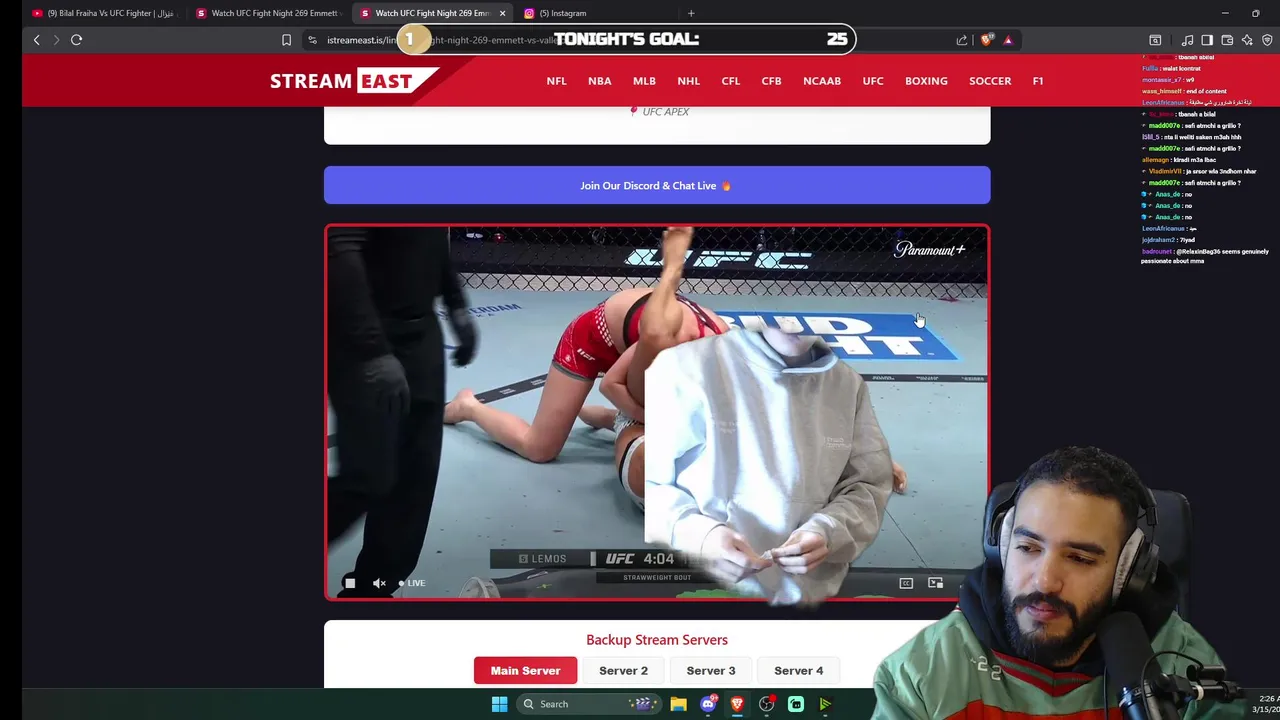Select the Main Server stream
This screenshot has height=720, width=1280.
pyautogui.click(x=525, y=671)
